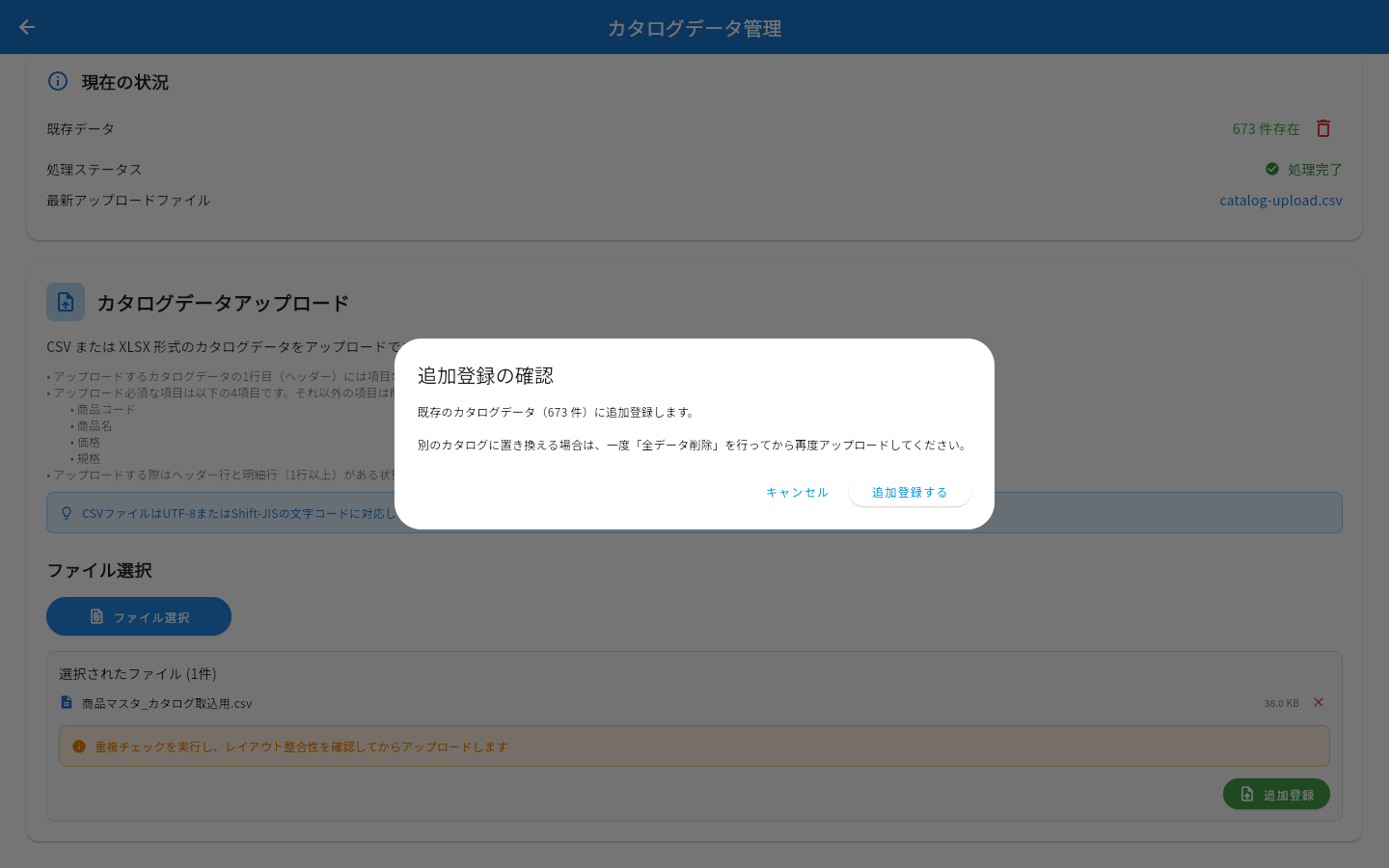Viewport: 1389px width, 868px height.
Task: Click the ファイル選択 button
Action: [139, 616]
